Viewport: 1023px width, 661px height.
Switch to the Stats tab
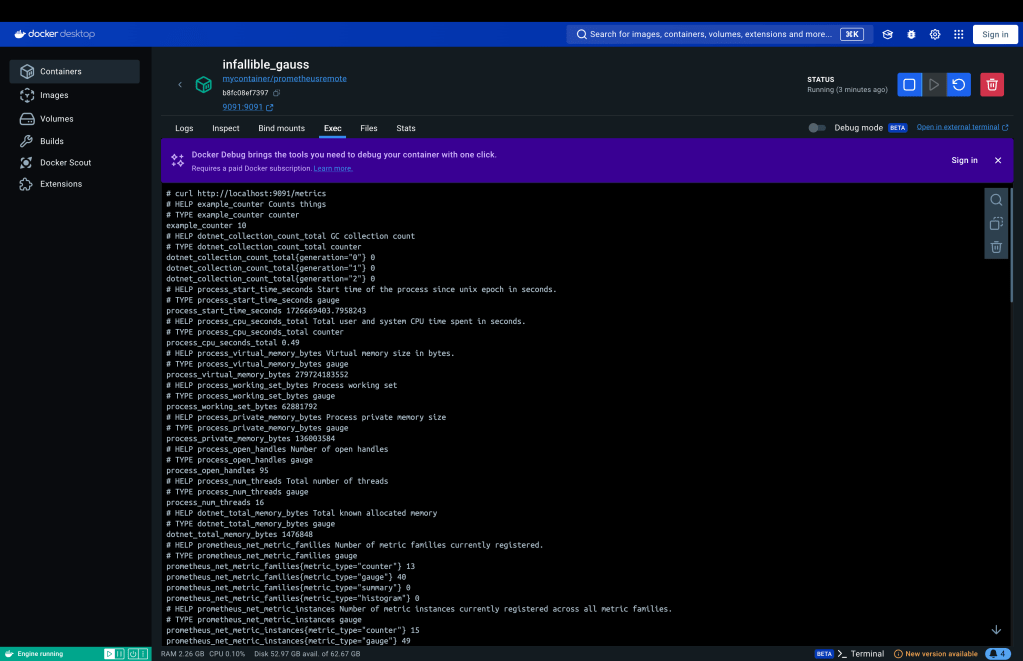(x=406, y=129)
